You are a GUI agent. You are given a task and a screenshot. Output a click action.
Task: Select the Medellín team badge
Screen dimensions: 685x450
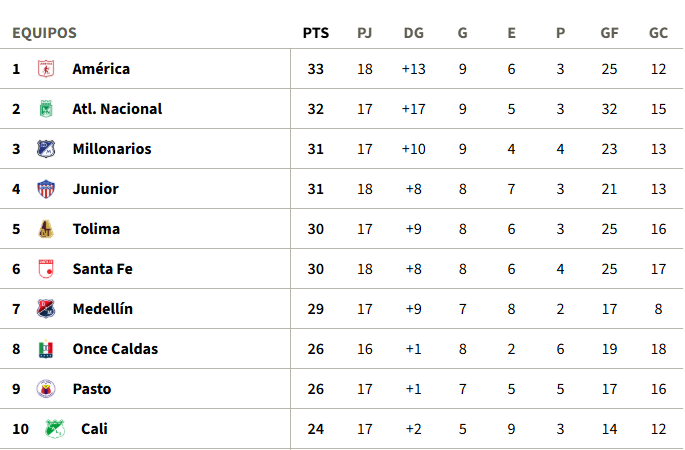46,309
